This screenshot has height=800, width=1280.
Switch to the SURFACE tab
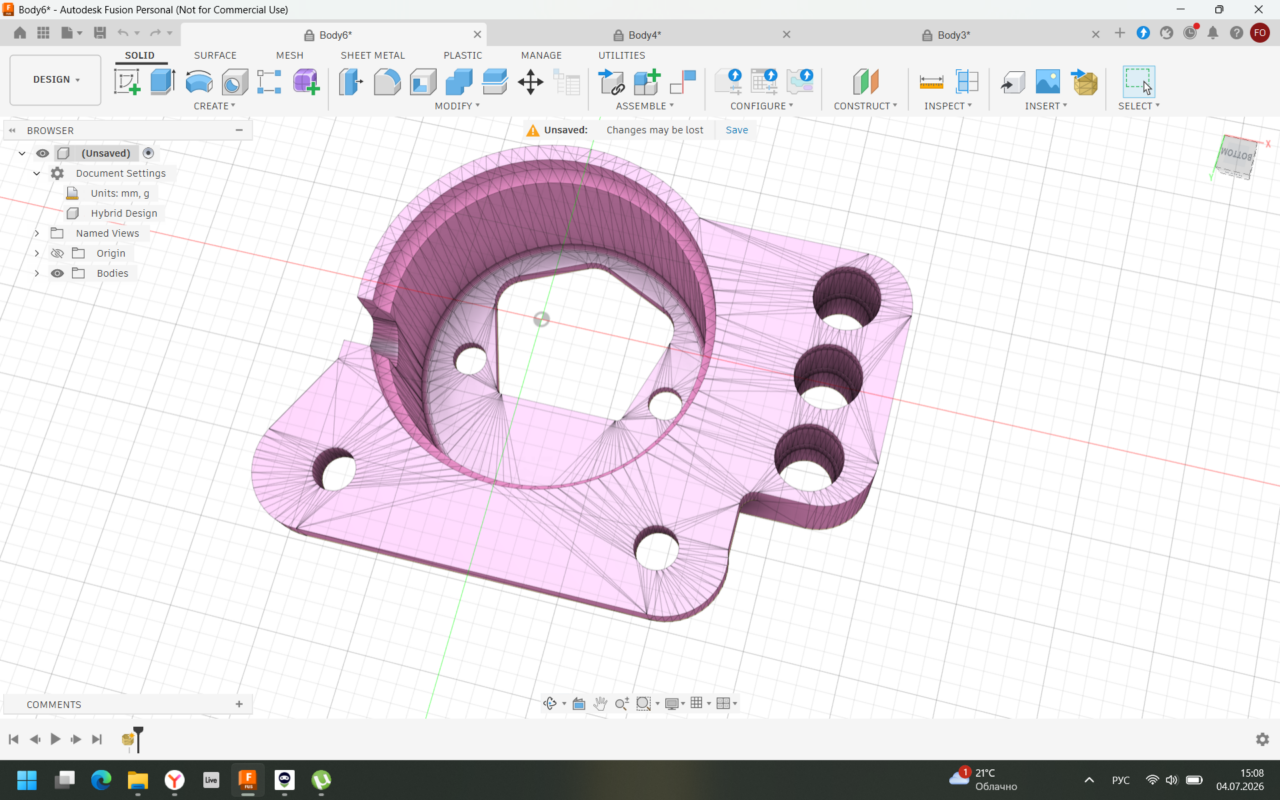[215, 55]
